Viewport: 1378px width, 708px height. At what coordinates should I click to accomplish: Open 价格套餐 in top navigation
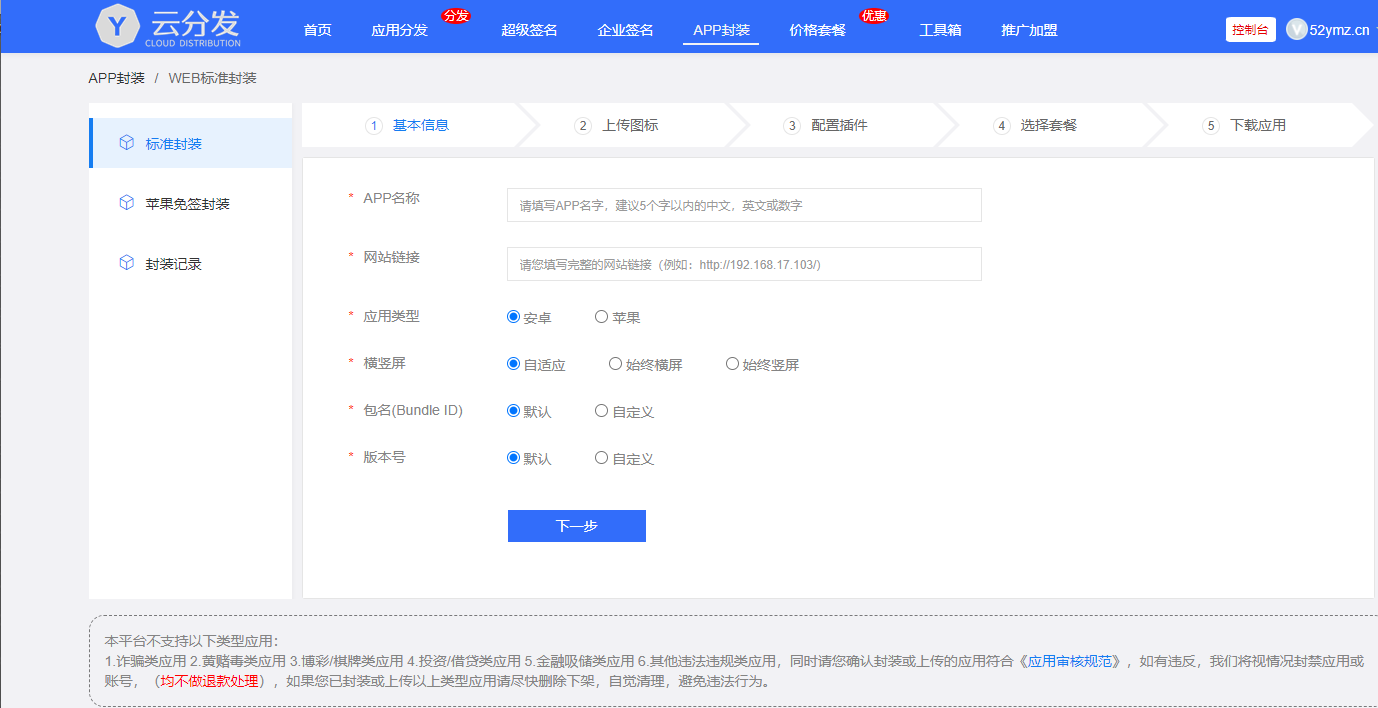click(x=817, y=30)
